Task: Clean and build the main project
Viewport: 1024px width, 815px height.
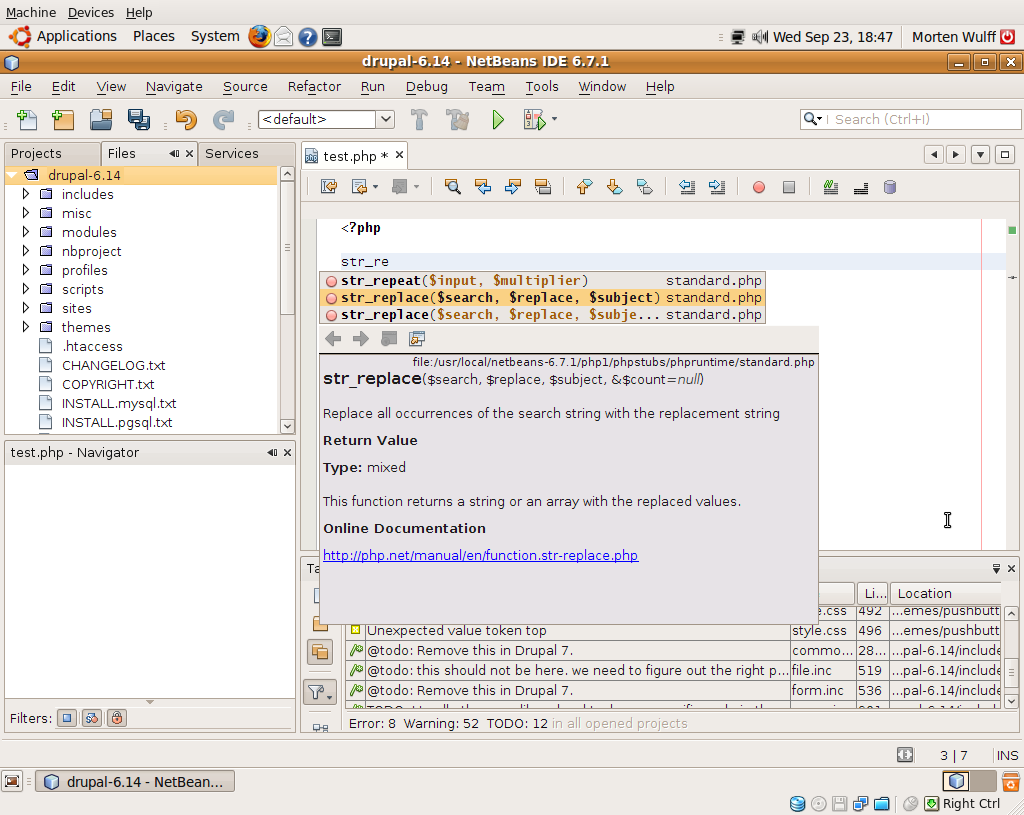Action: pos(457,120)
